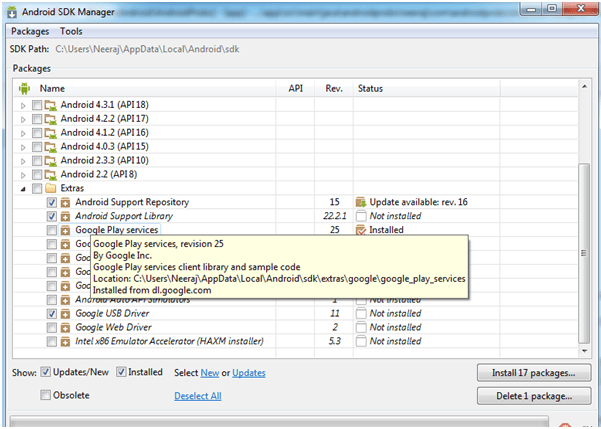Click Not installed icon for Intel HAXM installer
Viewport: 601px width, 429px height.
point(361,341)
